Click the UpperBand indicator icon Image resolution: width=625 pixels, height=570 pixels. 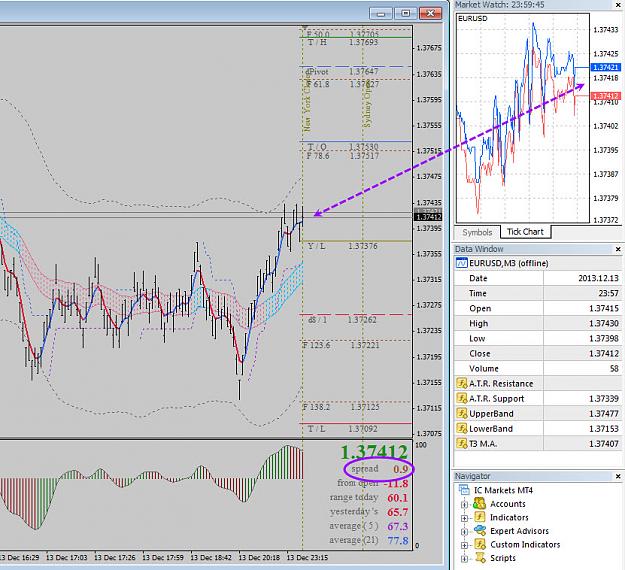(462, 413)
